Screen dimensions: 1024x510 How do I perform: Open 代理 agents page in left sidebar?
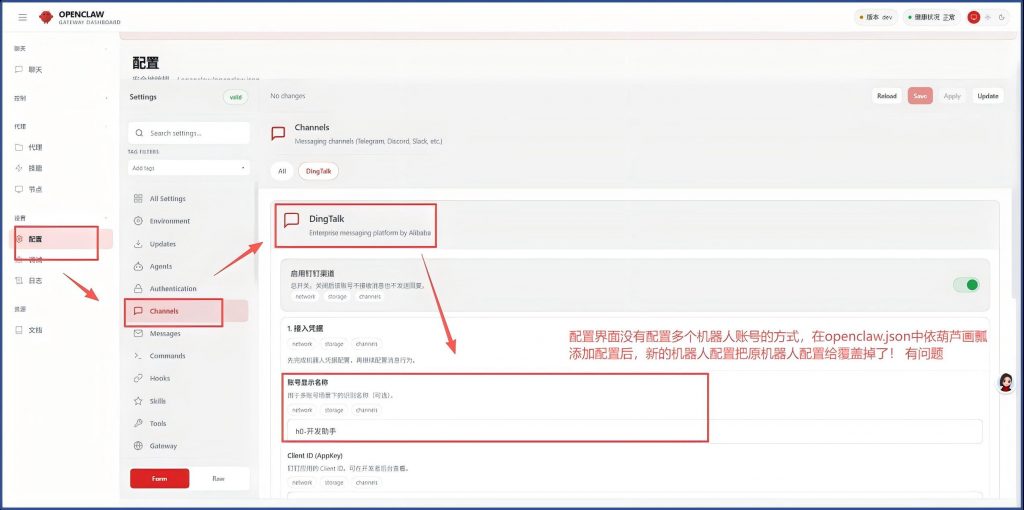tap(35, 147)
